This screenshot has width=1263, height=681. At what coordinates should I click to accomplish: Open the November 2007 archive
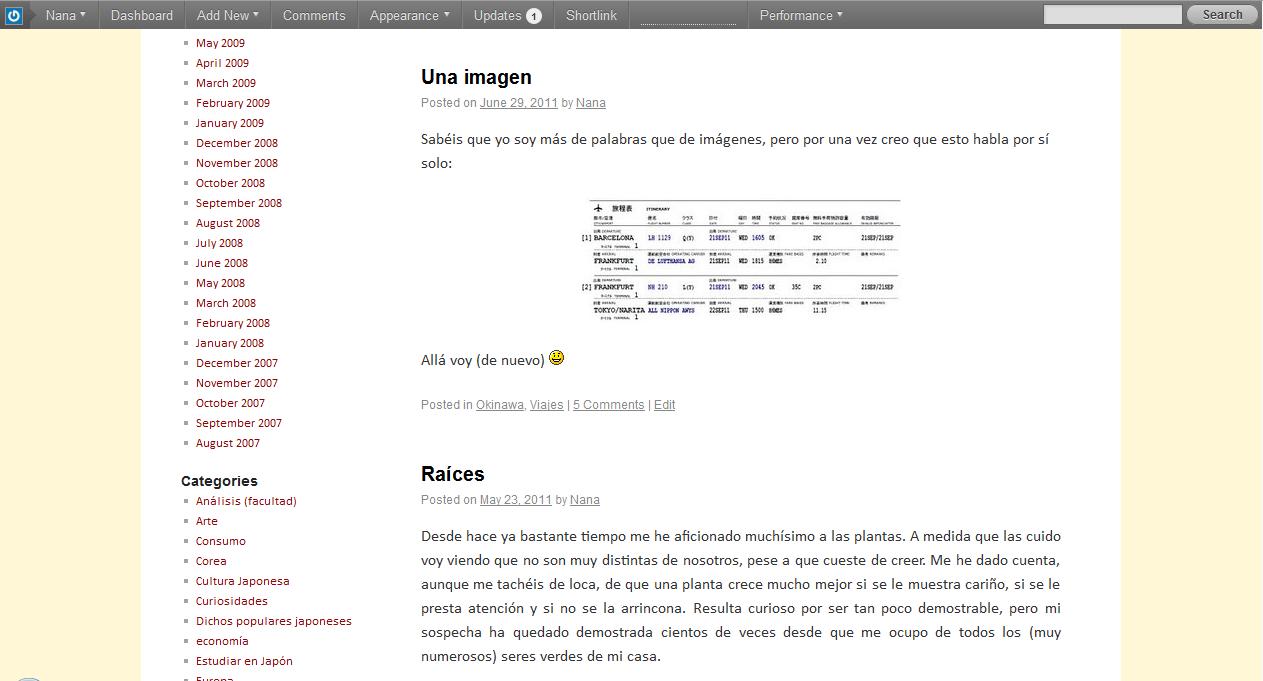[x=237, y=383]
